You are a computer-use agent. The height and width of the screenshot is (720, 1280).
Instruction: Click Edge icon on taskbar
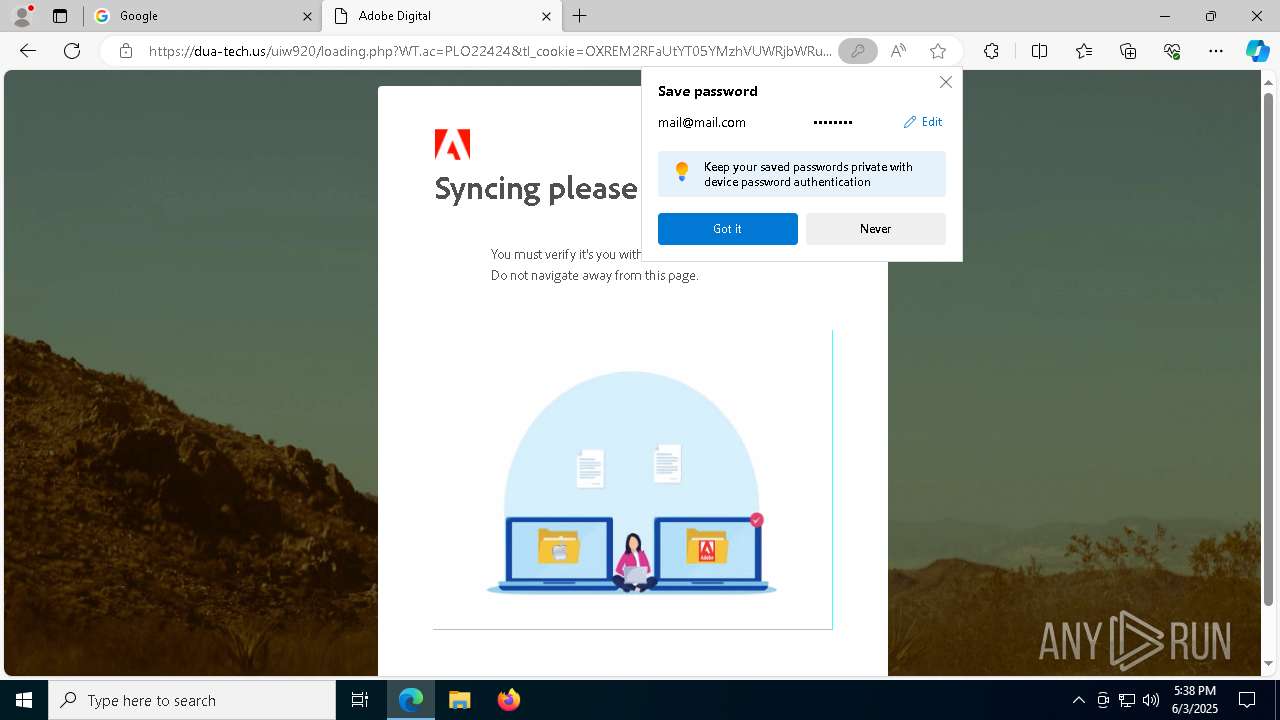coord(411,700)
